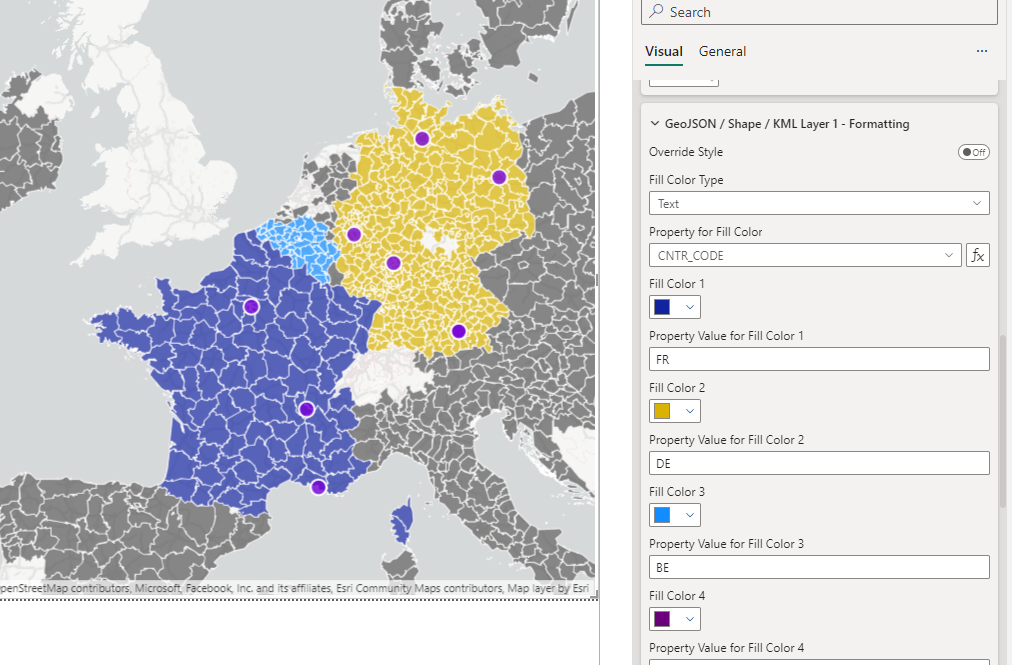Open the yellow Fill Color 2 picker

674,411
